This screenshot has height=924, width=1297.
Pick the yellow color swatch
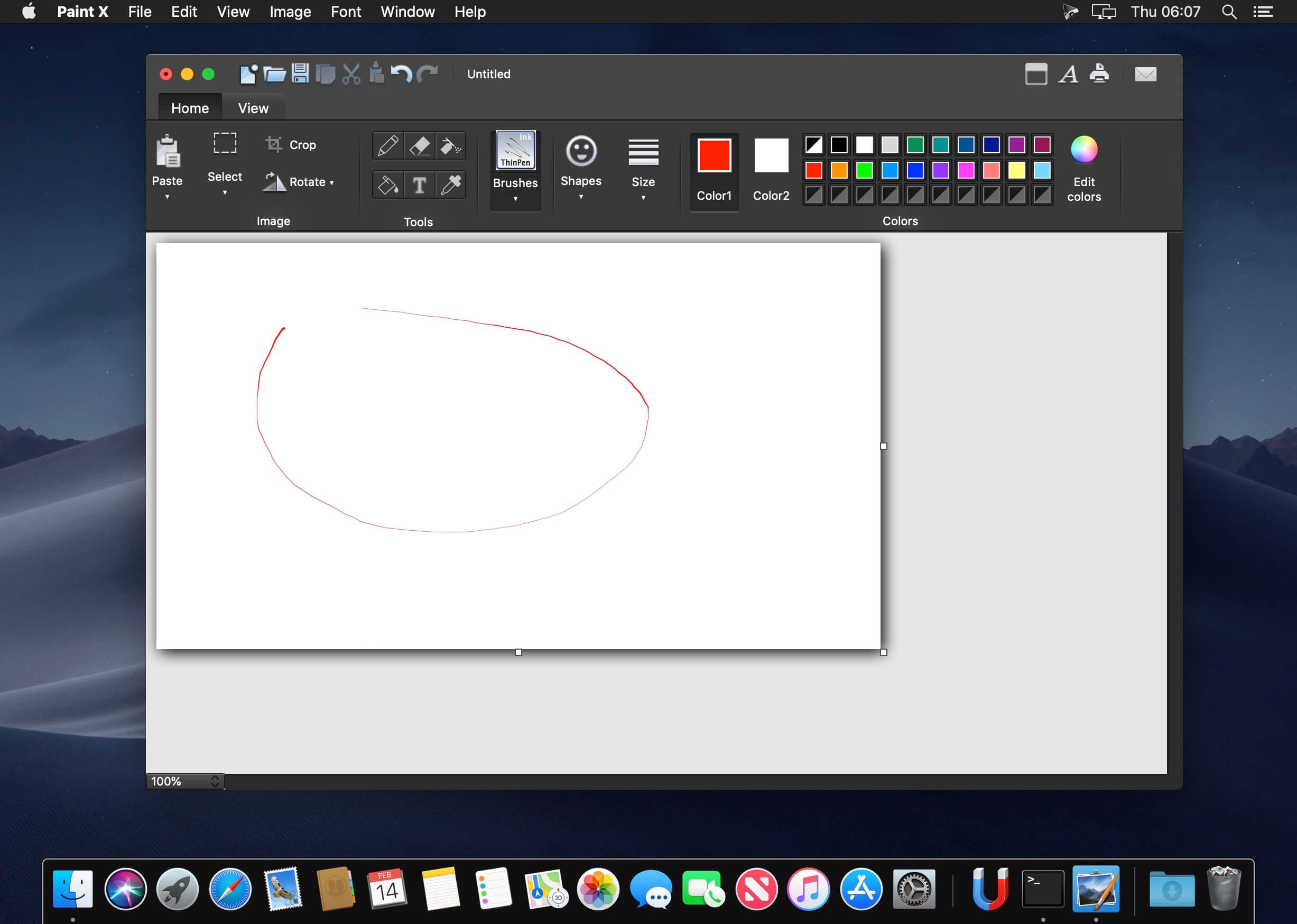1016,170
